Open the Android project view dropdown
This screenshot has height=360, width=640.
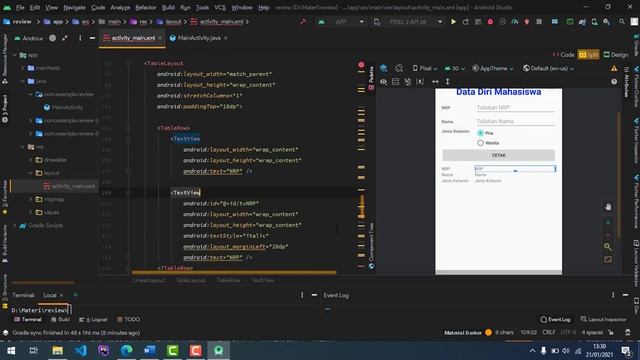tap(29, 38)
